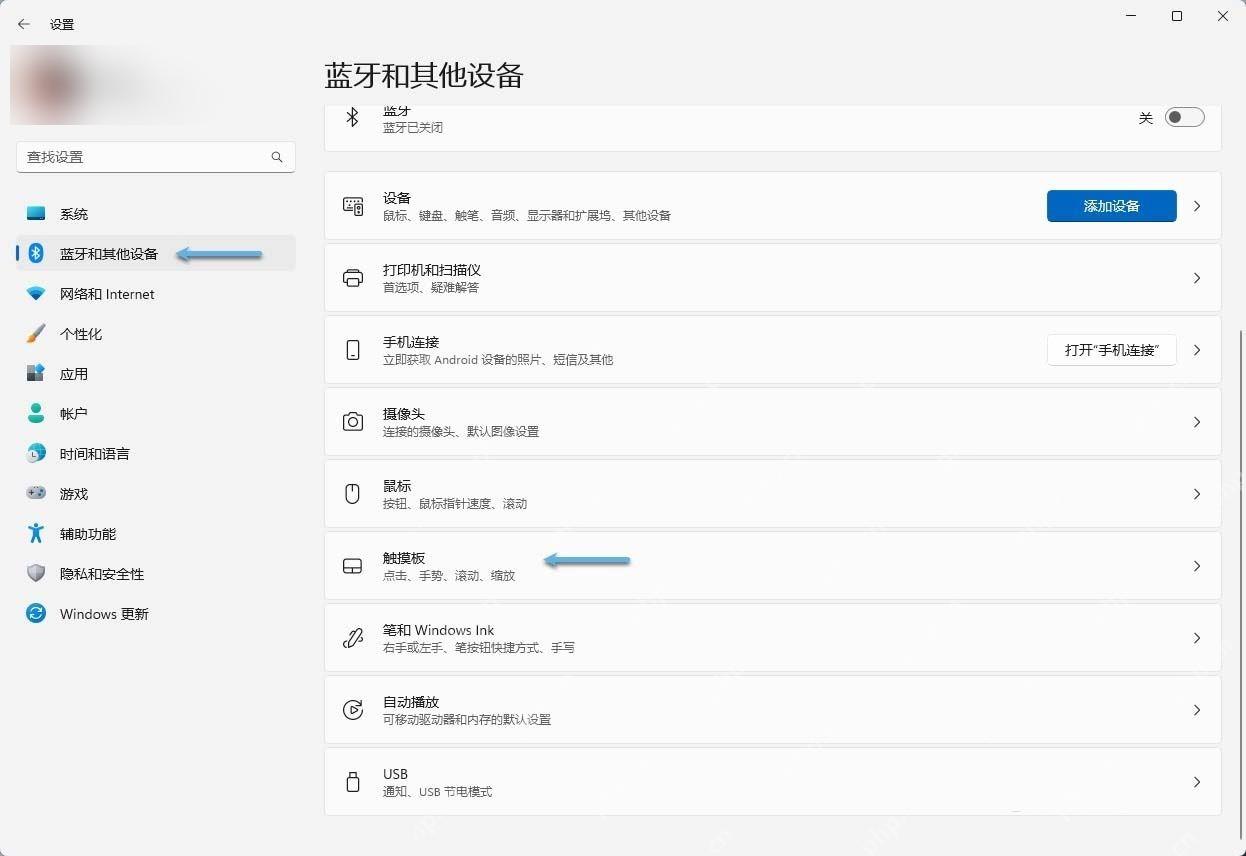Click the 触摸板 row title text
This screenshot has height=856, width=1246.
pos(404,558)
